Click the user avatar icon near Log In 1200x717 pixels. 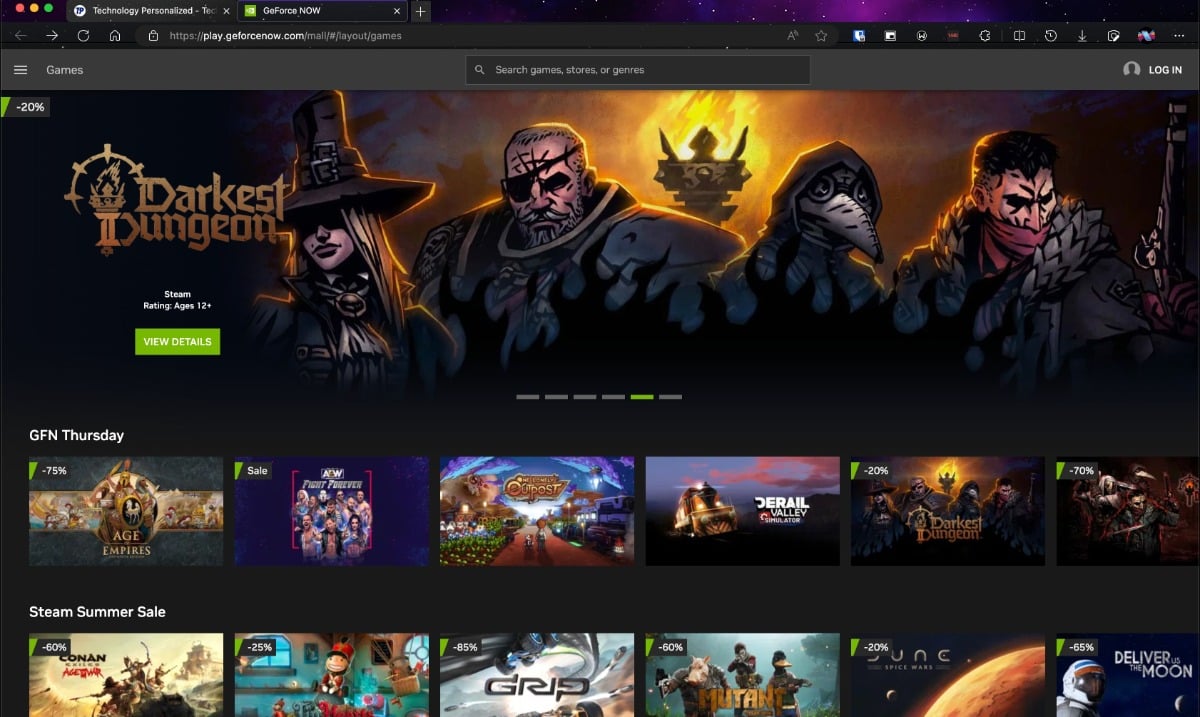point(1132,70)
